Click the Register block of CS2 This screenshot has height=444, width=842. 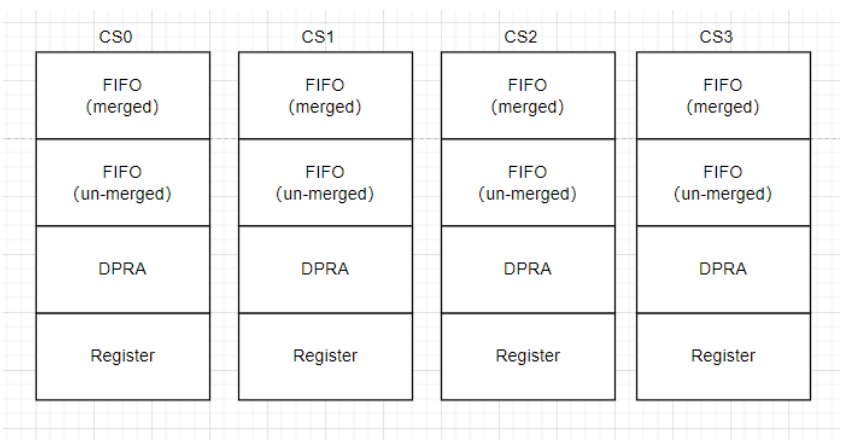(527, 356)
